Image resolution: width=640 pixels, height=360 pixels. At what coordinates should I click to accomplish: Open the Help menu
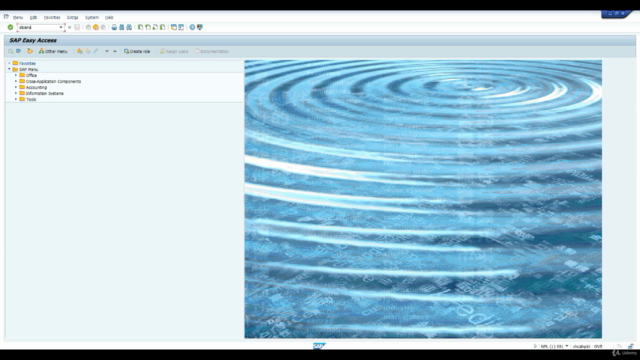109,18
